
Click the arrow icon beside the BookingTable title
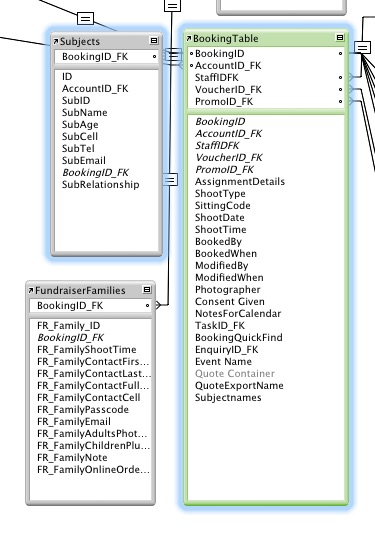pos(189,39)
